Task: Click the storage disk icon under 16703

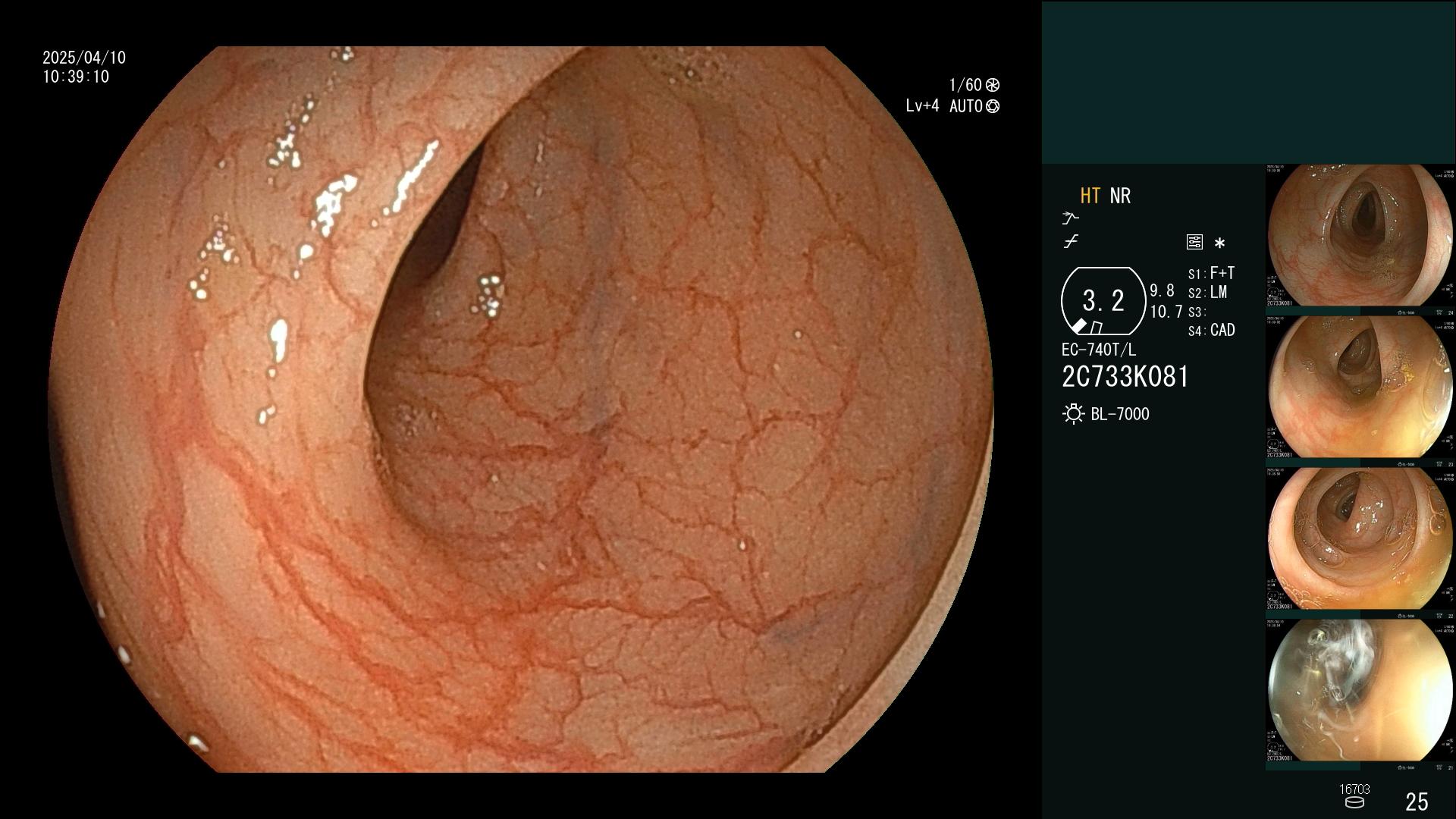Action: [x=1354, y=802]
